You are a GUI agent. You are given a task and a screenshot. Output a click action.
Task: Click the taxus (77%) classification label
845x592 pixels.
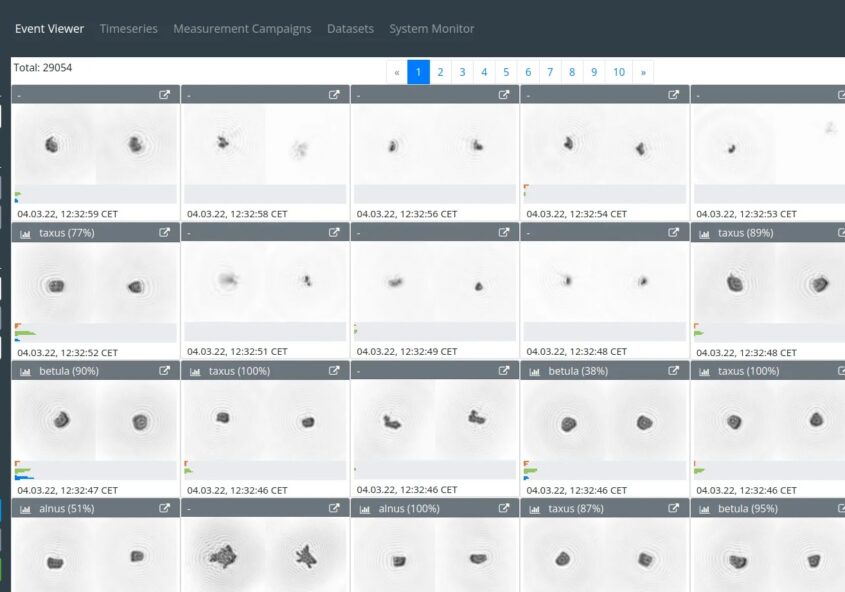(67, 233)
